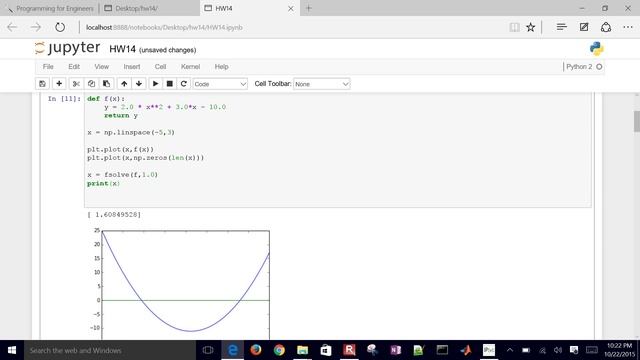Click the Python 2 kernel indicator circle
Image resolution: width=640 pixels, height=360 pixels.
599,67
